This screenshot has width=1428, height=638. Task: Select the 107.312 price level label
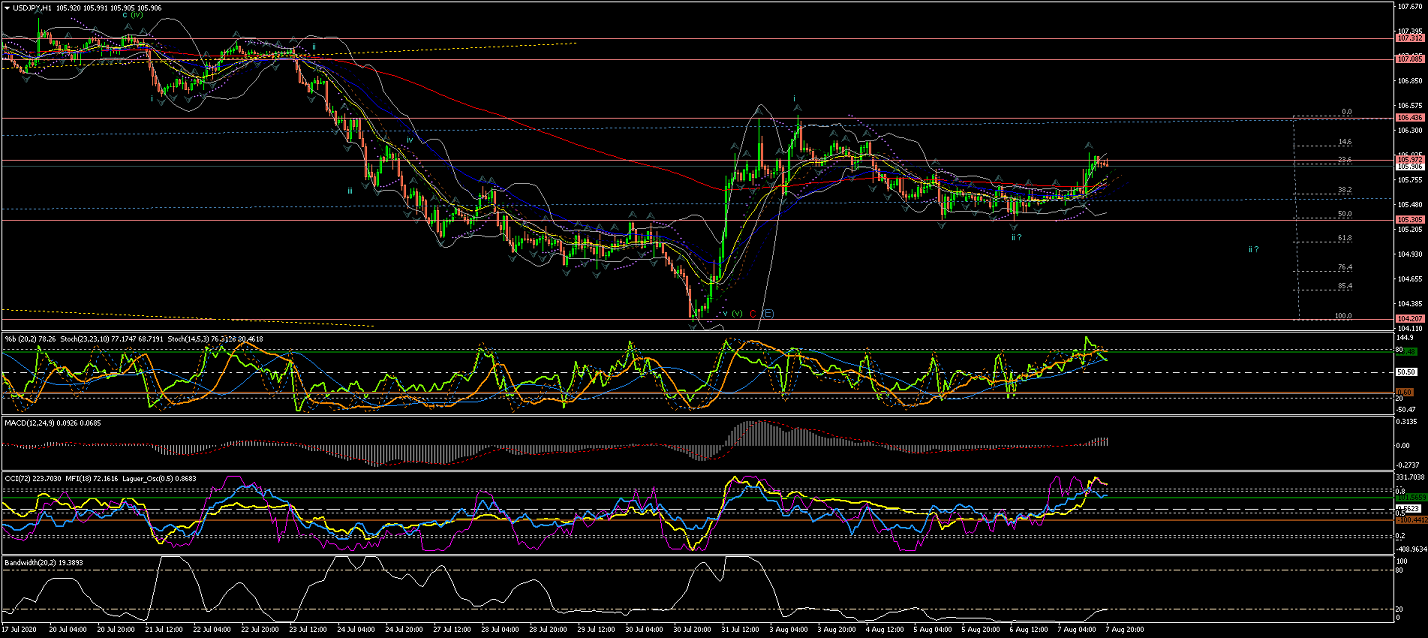(1408, 39)
